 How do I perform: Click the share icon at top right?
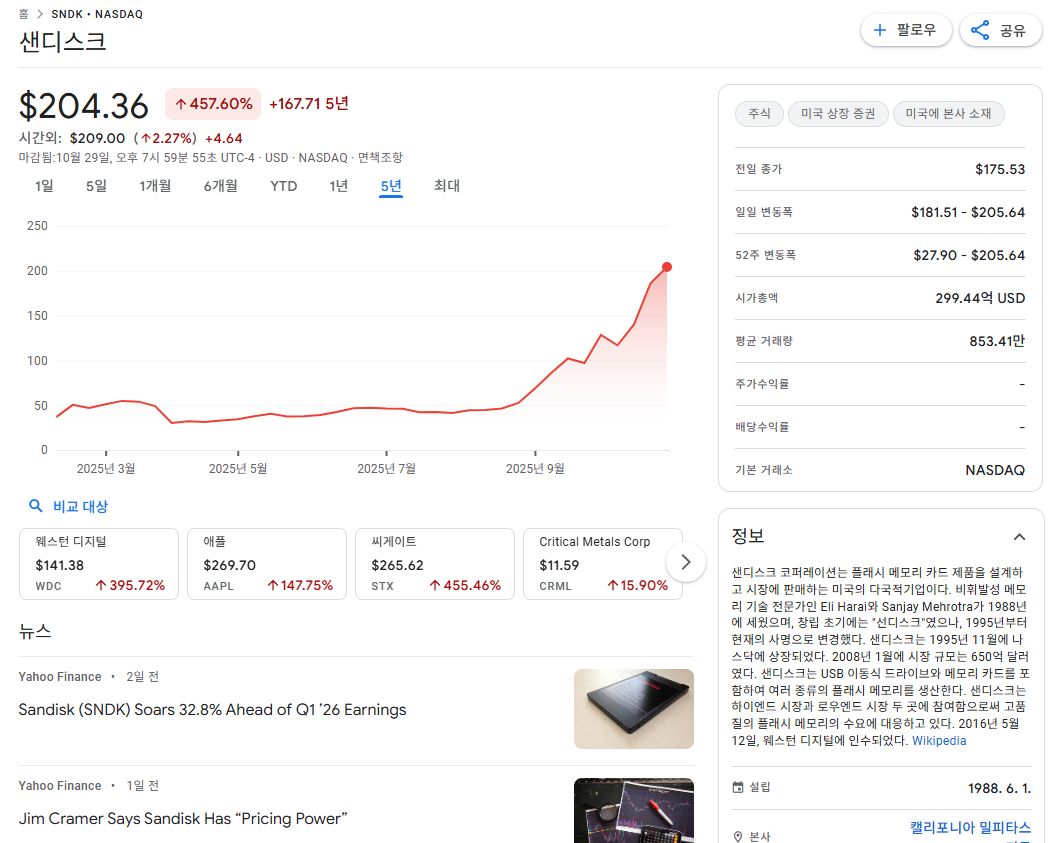pyautogui.click(x=980, y=30)
